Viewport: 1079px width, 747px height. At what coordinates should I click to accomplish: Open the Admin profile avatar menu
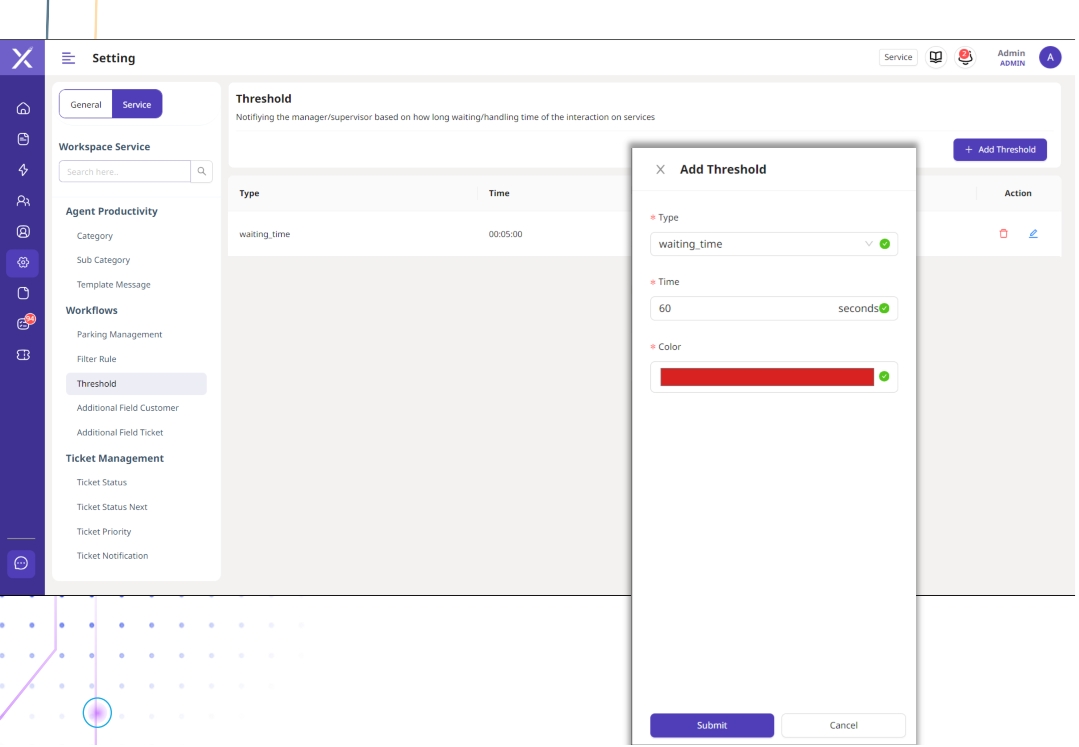coord(1049,57)
